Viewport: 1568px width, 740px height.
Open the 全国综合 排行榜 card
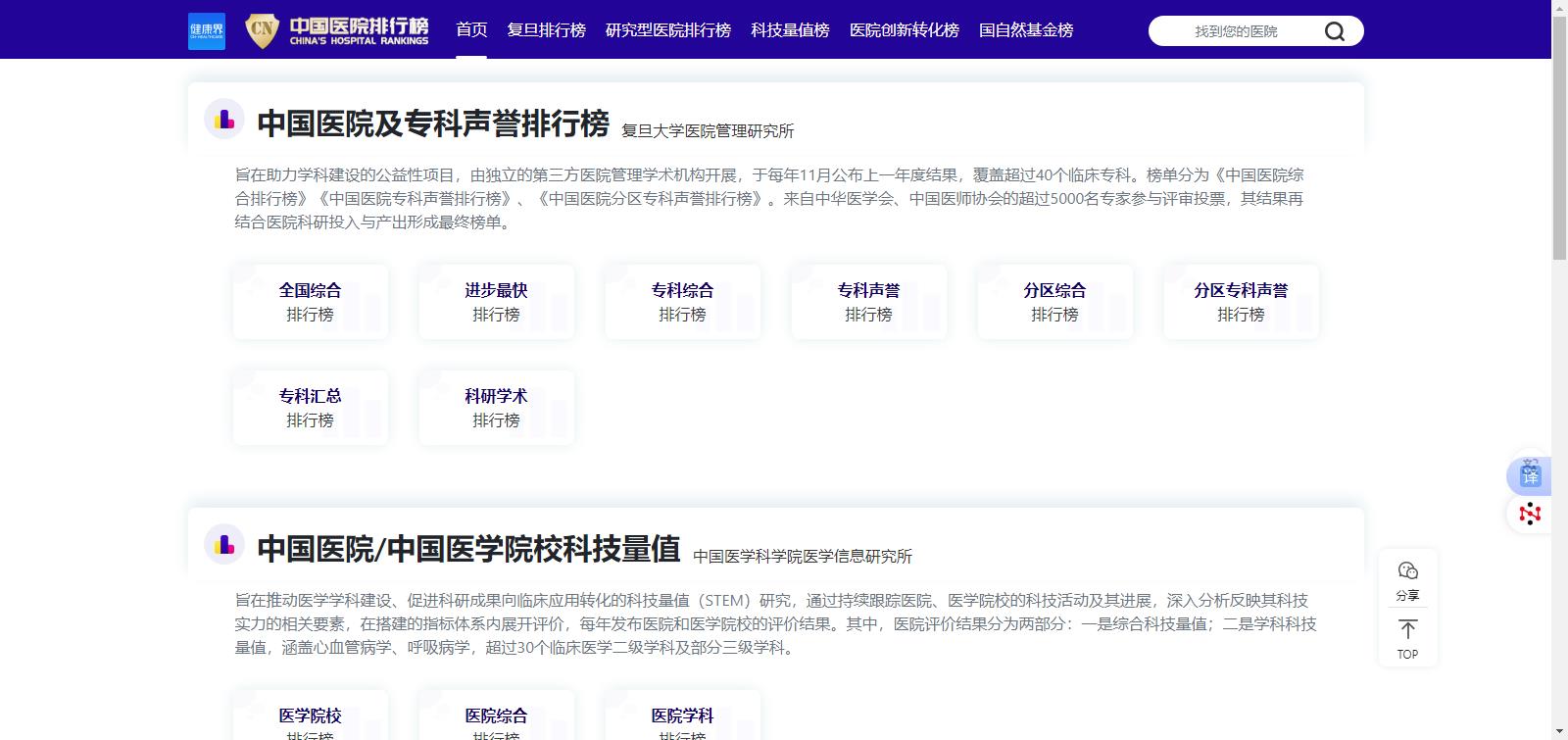point(311,302)
